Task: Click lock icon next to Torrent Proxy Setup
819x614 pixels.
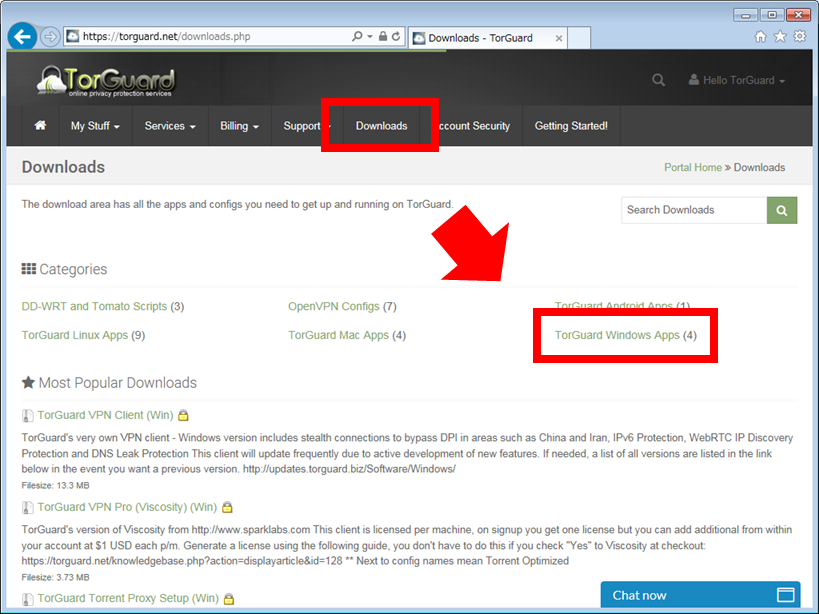Action: click(x=229, y=599)
